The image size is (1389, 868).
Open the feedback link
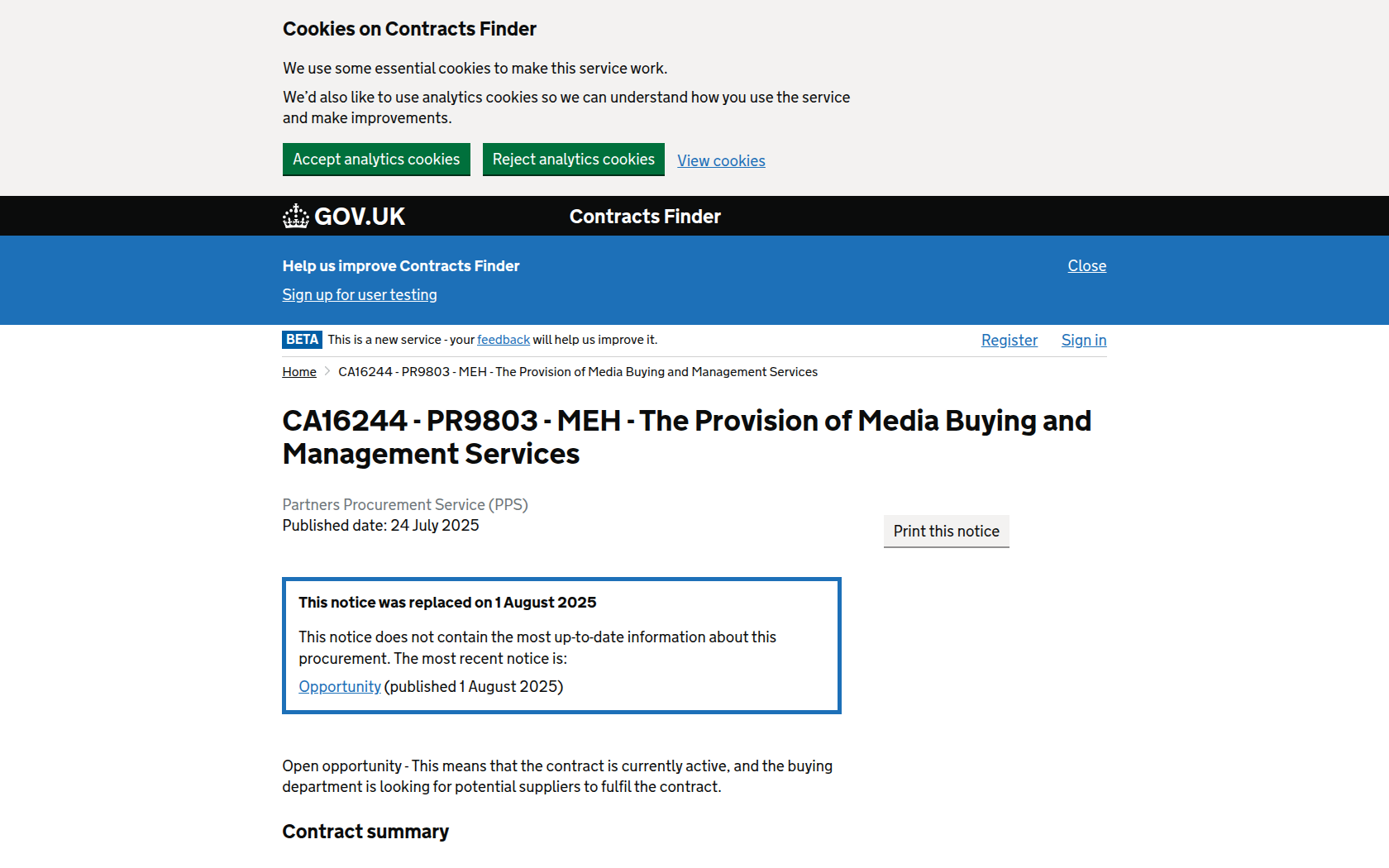pyautogui.click(x=504, y=340)
